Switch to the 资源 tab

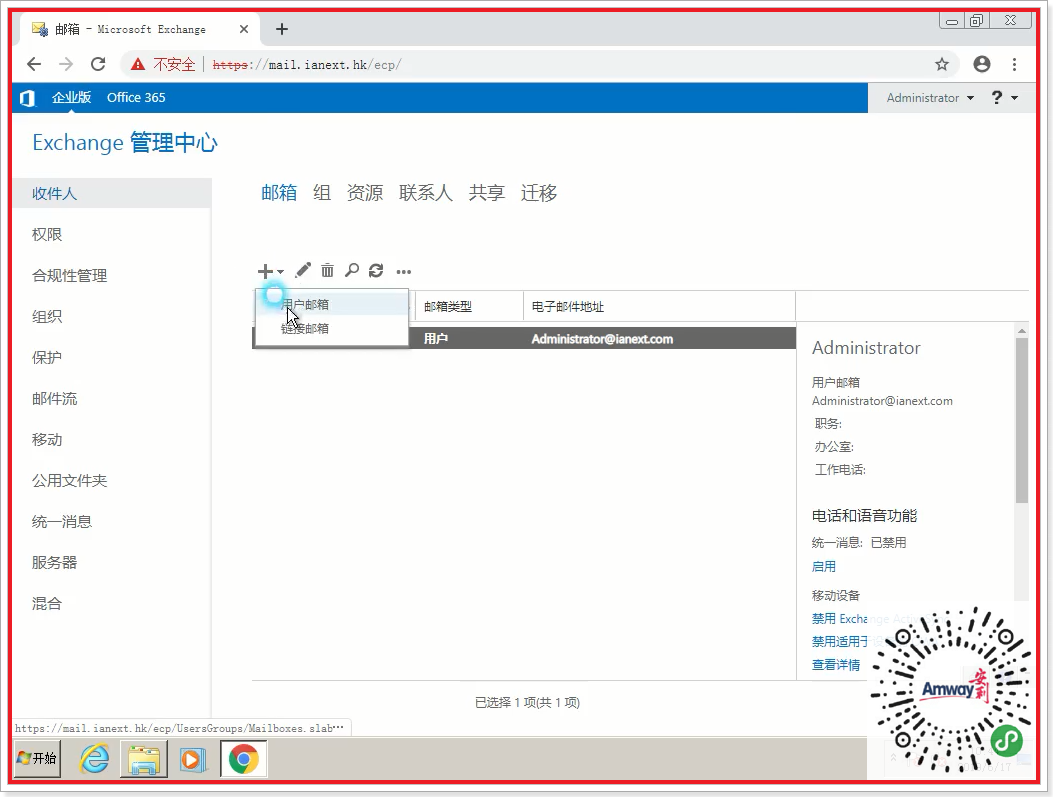coord(365,193)
